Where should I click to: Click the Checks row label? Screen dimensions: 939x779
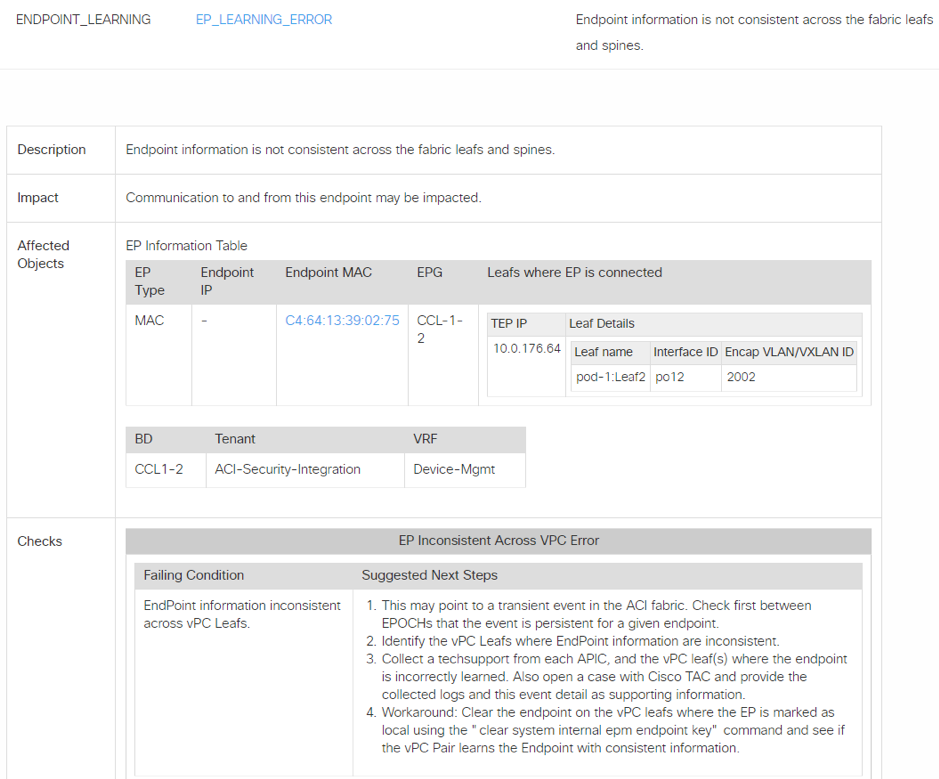click(40, 541)
